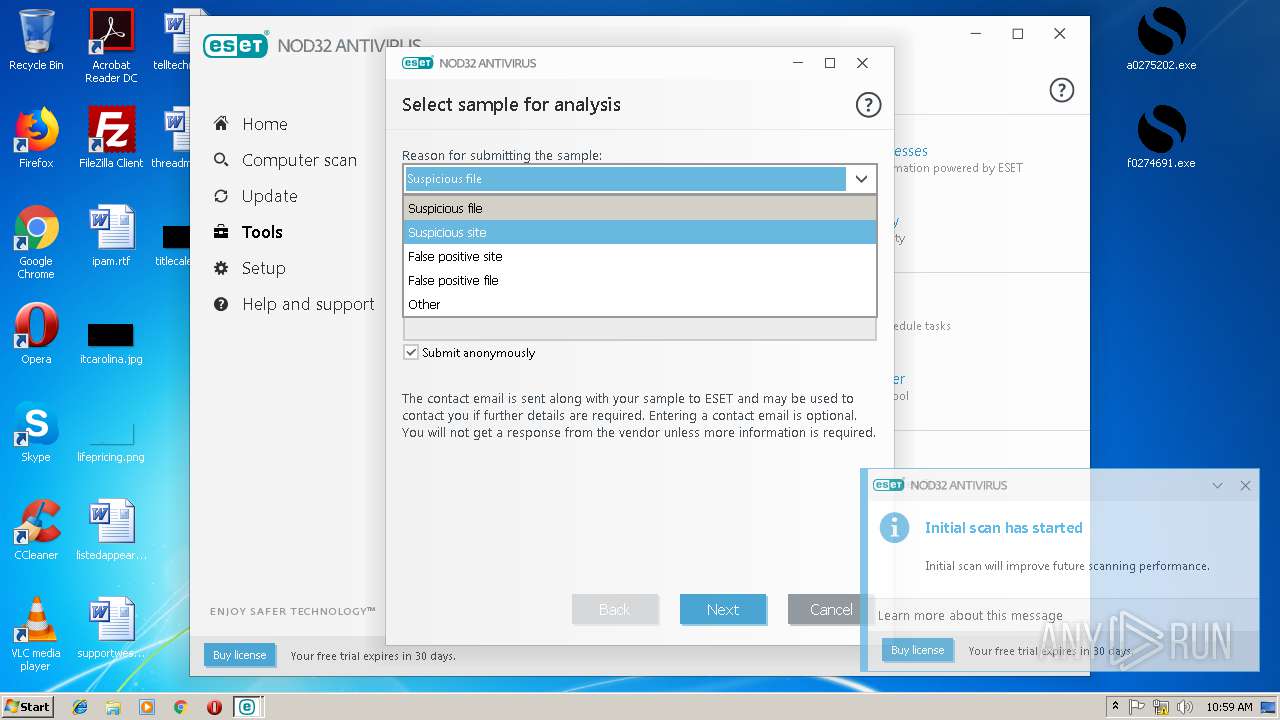
Task: Click Buy license in notification popup
Action: (917, 650)
